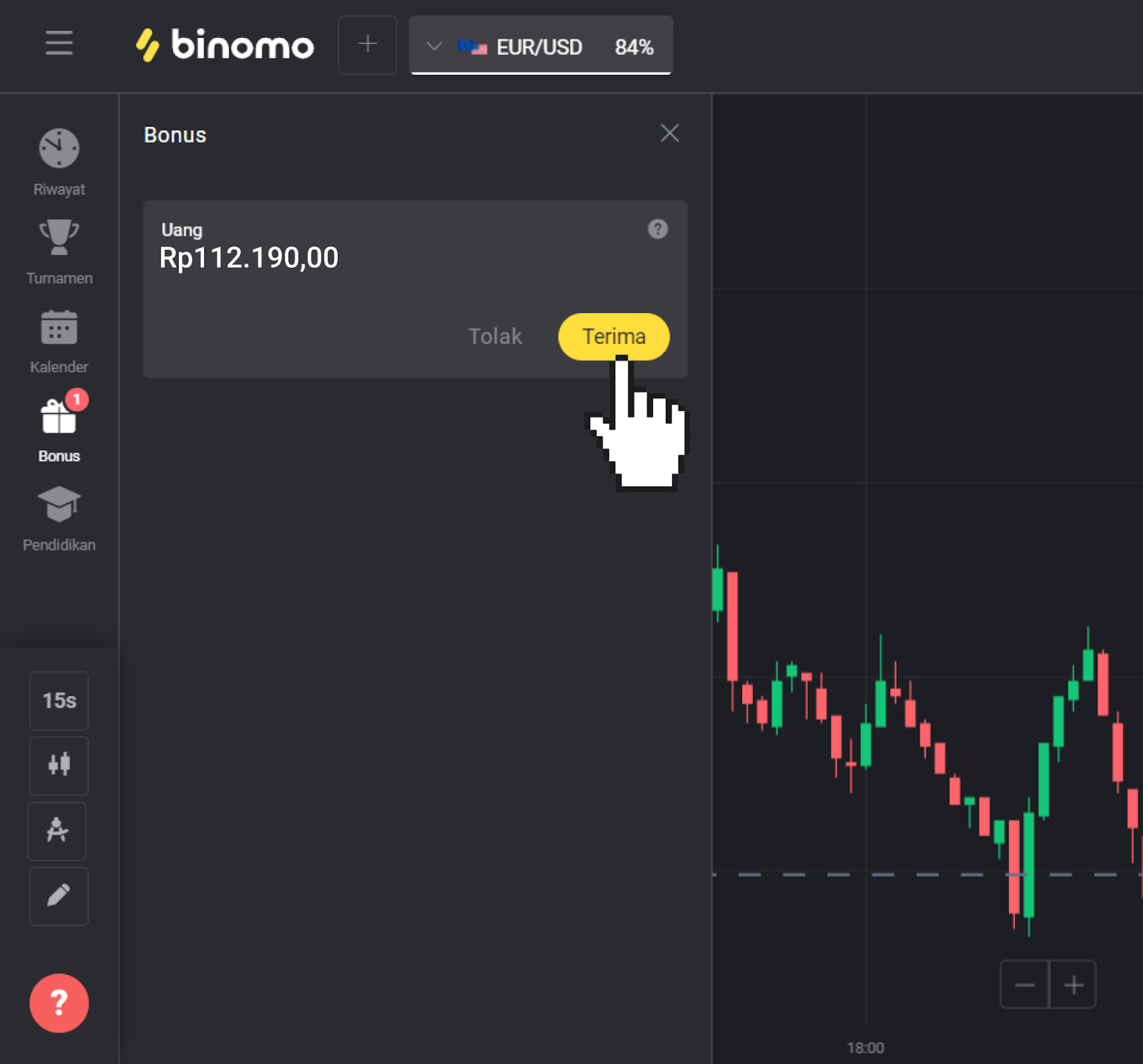Select the candlestick chart type icon
The height and width of the screenshot is (1064, 1143).
click(x=59, y=765)
